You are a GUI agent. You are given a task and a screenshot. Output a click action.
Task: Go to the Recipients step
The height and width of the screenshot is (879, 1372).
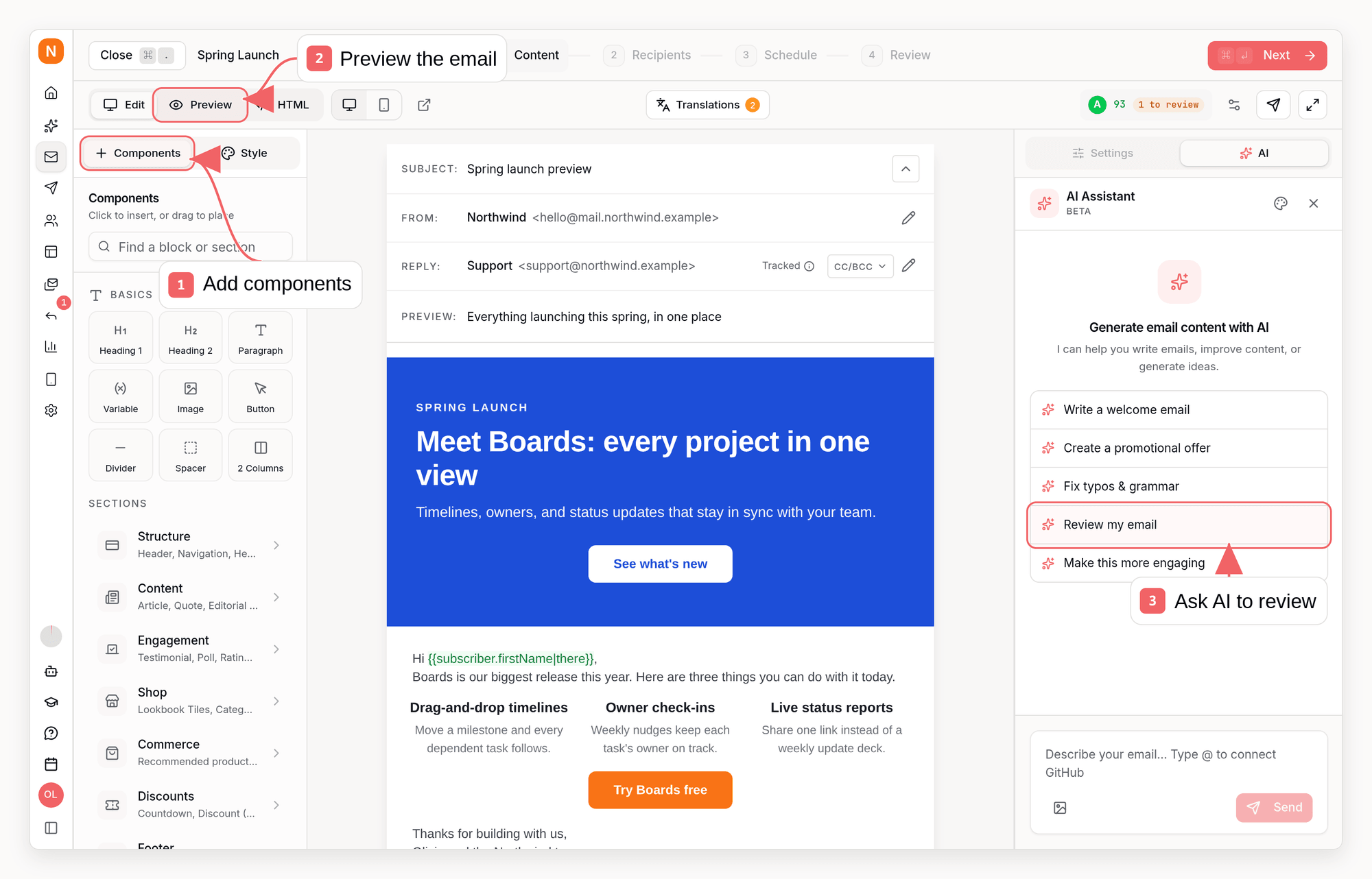647,55
